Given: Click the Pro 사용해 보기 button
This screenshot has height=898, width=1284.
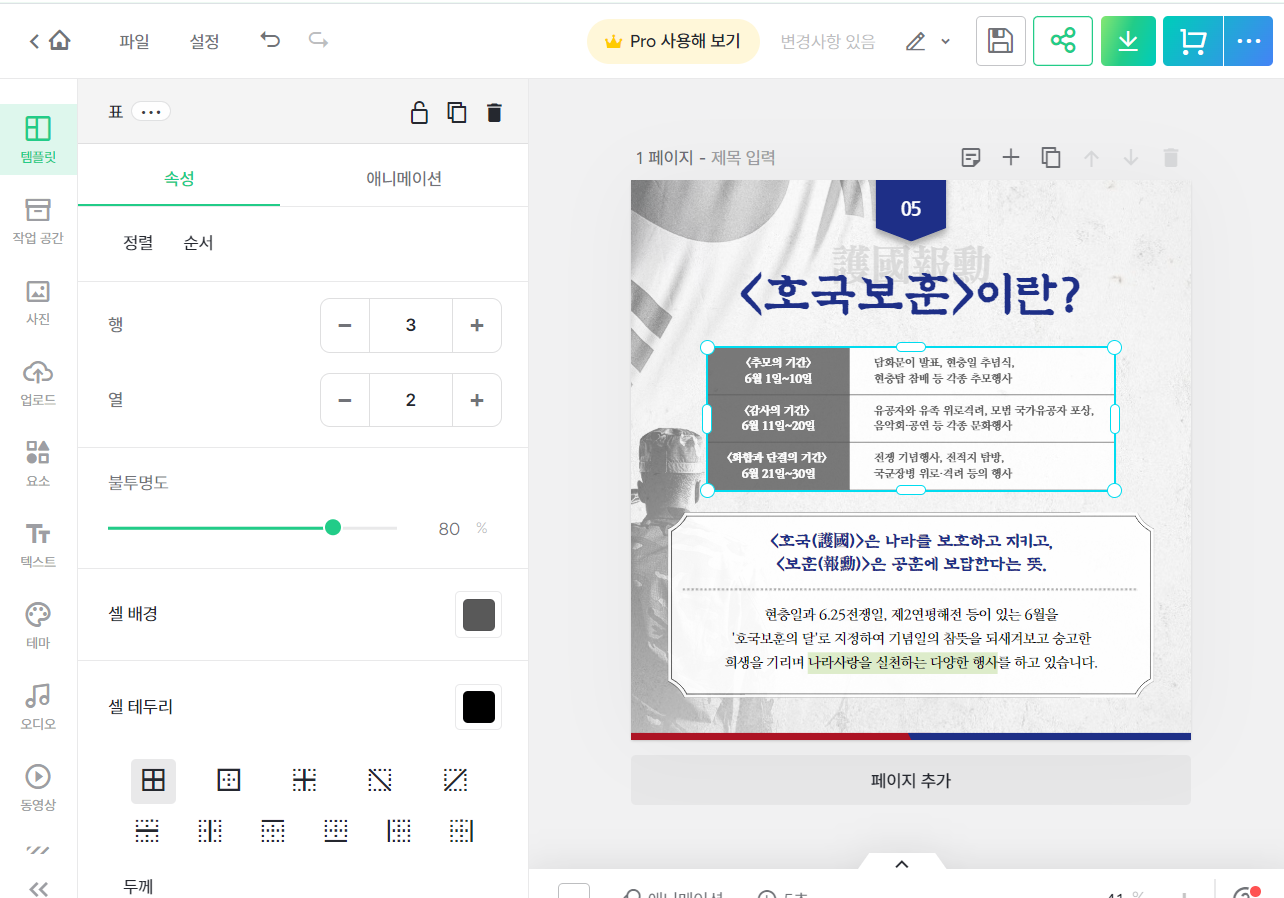Looking at the screenshot, I should tap(673, 41).
